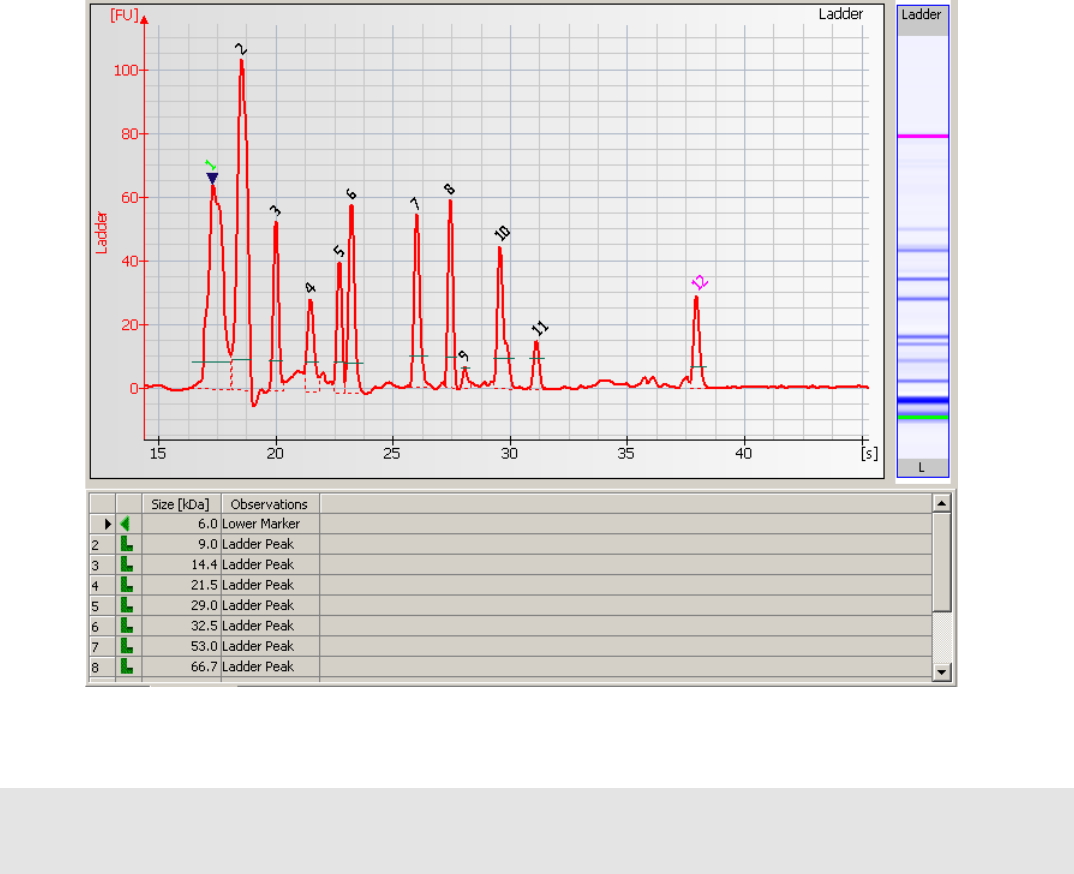Click row header number 3
This screenshot has height=874, width=1074.
[102, 565]
